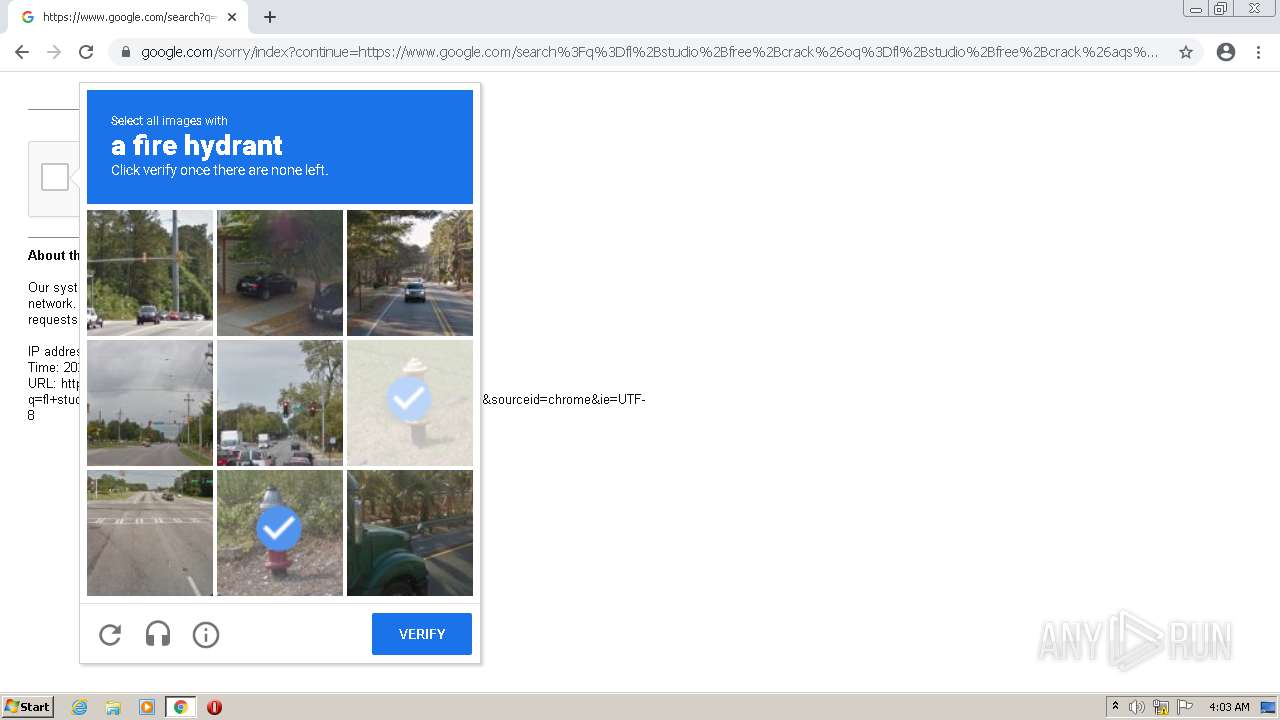
Task: Open the Chrome profile avatar
Action: pos(1226,52)
